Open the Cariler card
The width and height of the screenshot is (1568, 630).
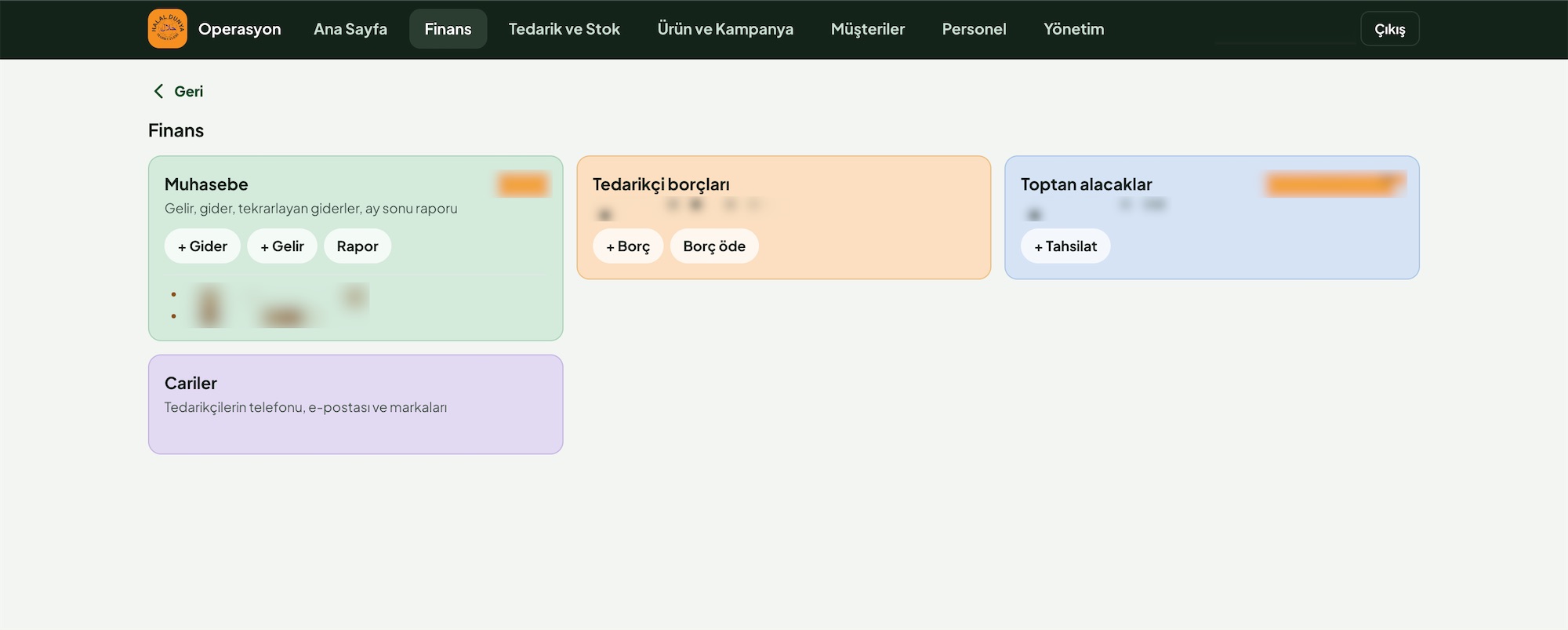[x=356, y=404]
